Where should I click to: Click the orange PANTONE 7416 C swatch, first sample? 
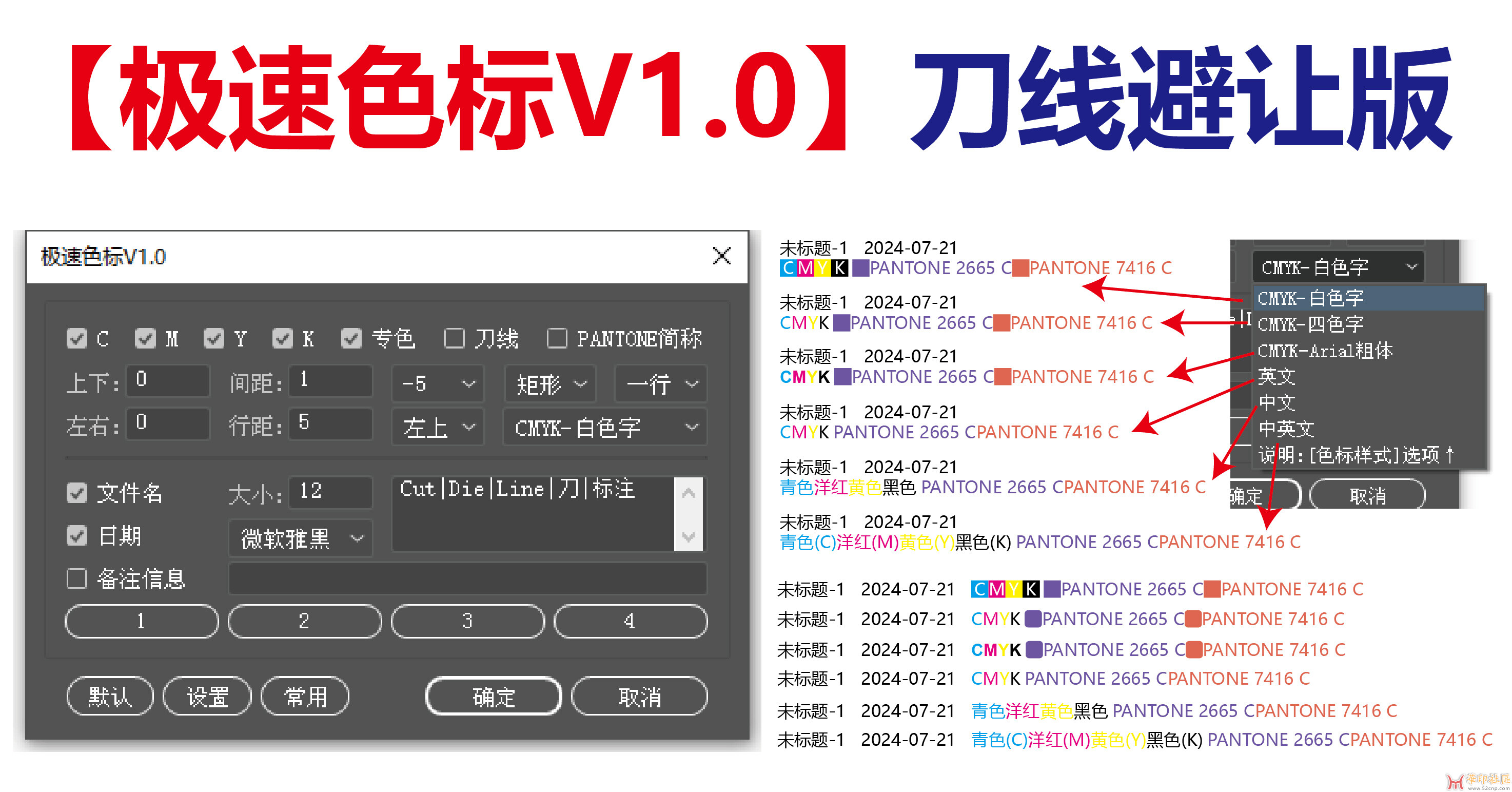pyautogui.click(x=1020, y=268)
